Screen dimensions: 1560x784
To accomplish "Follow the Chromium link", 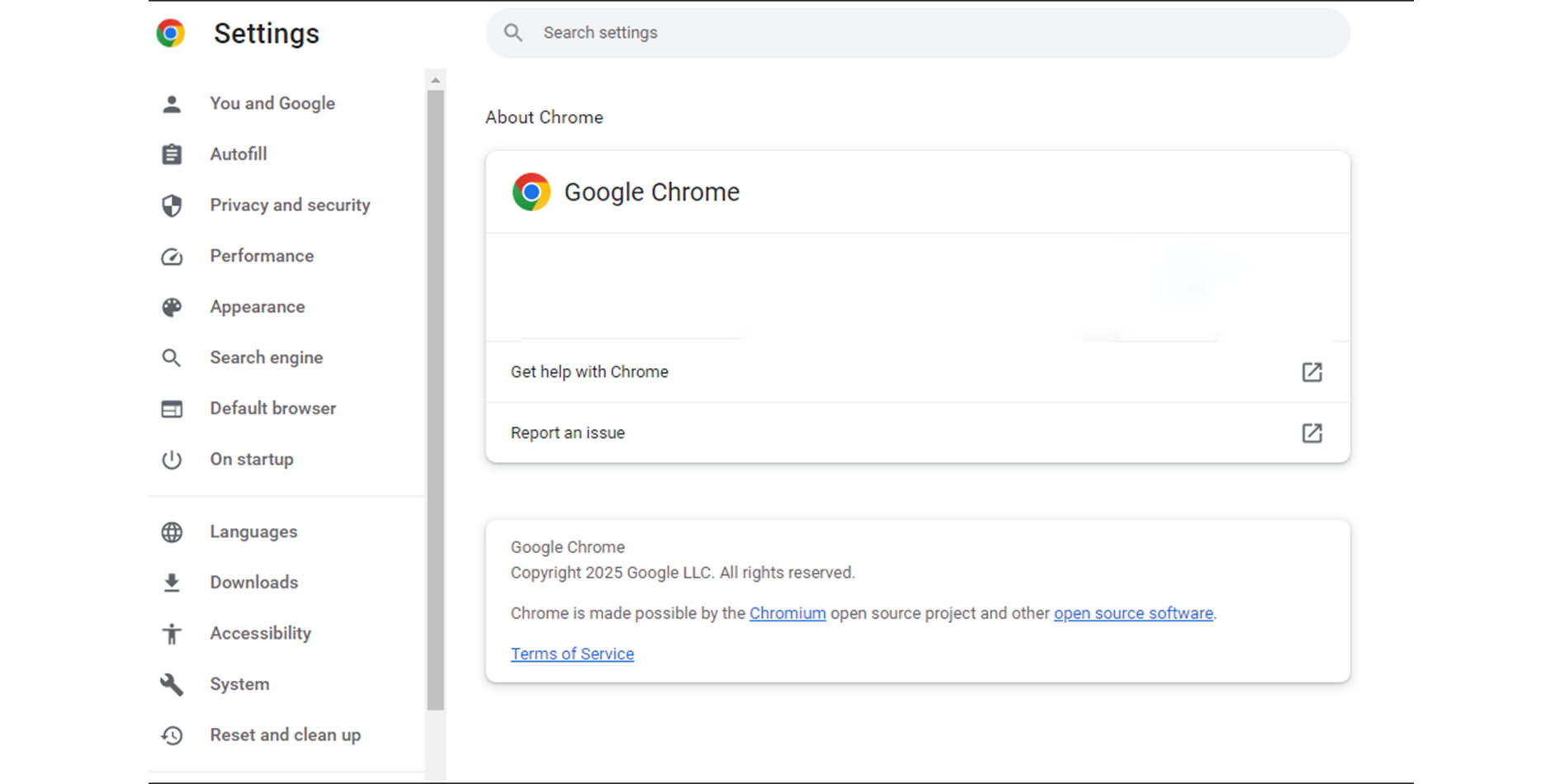I will tap(787, 613).
